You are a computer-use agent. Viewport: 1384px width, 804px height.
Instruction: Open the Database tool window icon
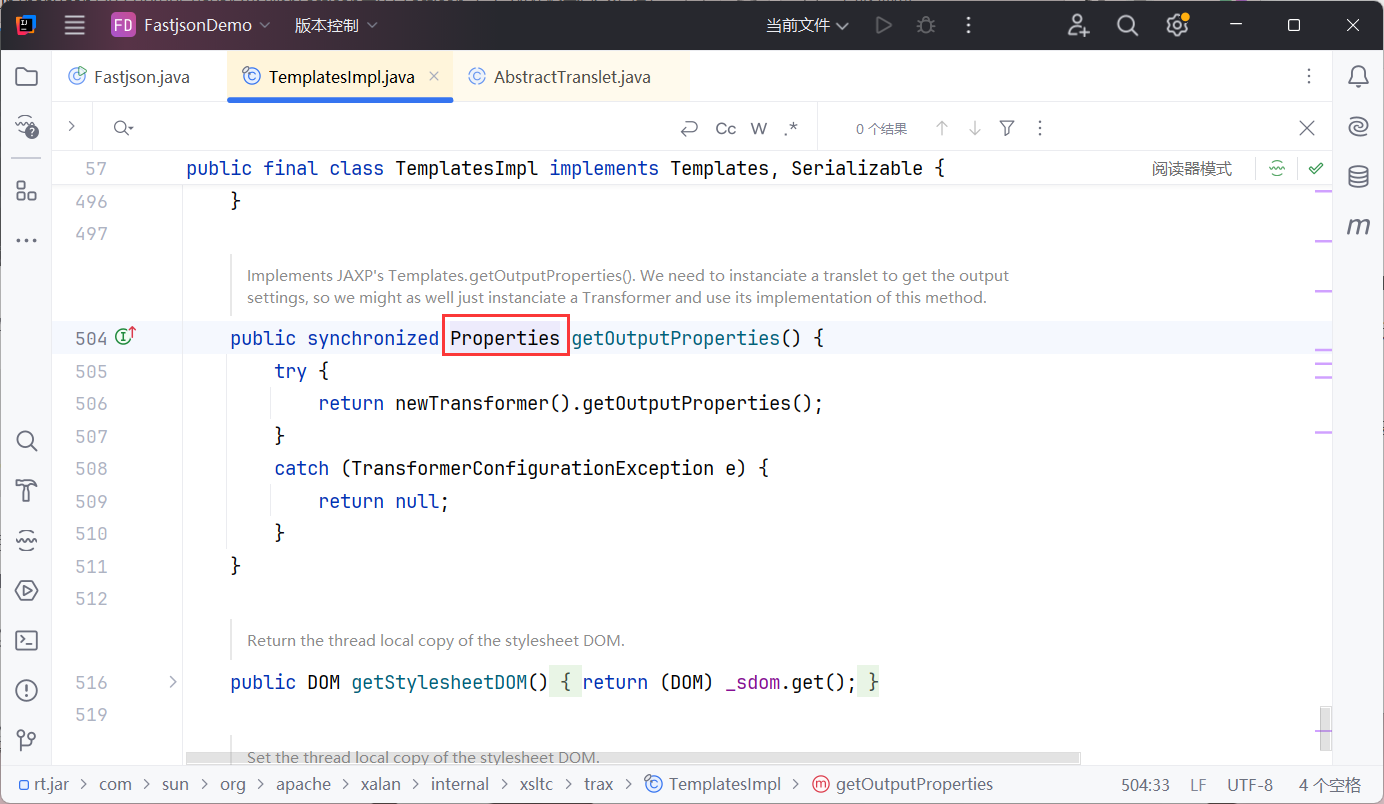click(x=1358, y=177)
